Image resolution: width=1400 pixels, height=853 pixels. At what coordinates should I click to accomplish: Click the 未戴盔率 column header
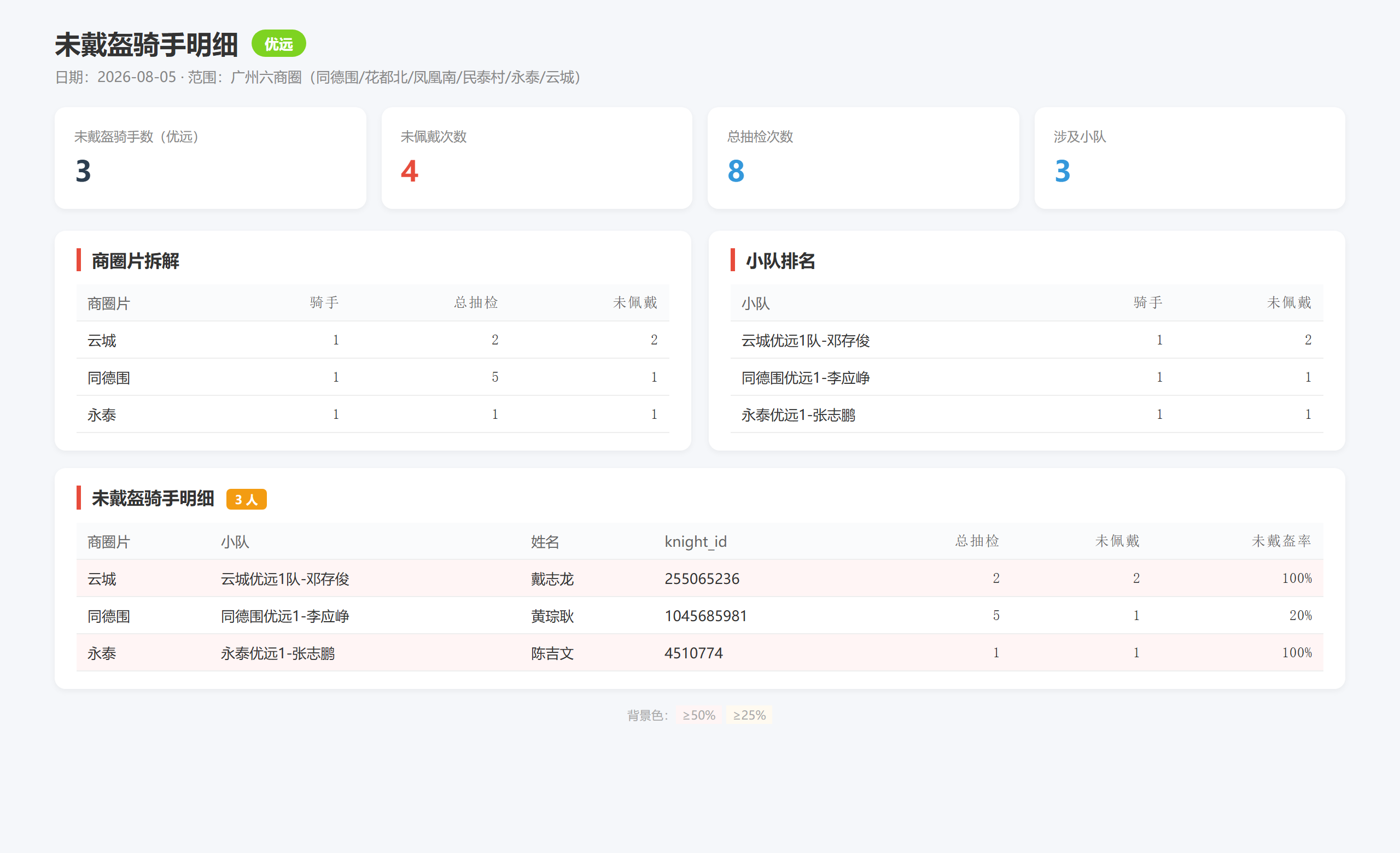[1281, 541]
